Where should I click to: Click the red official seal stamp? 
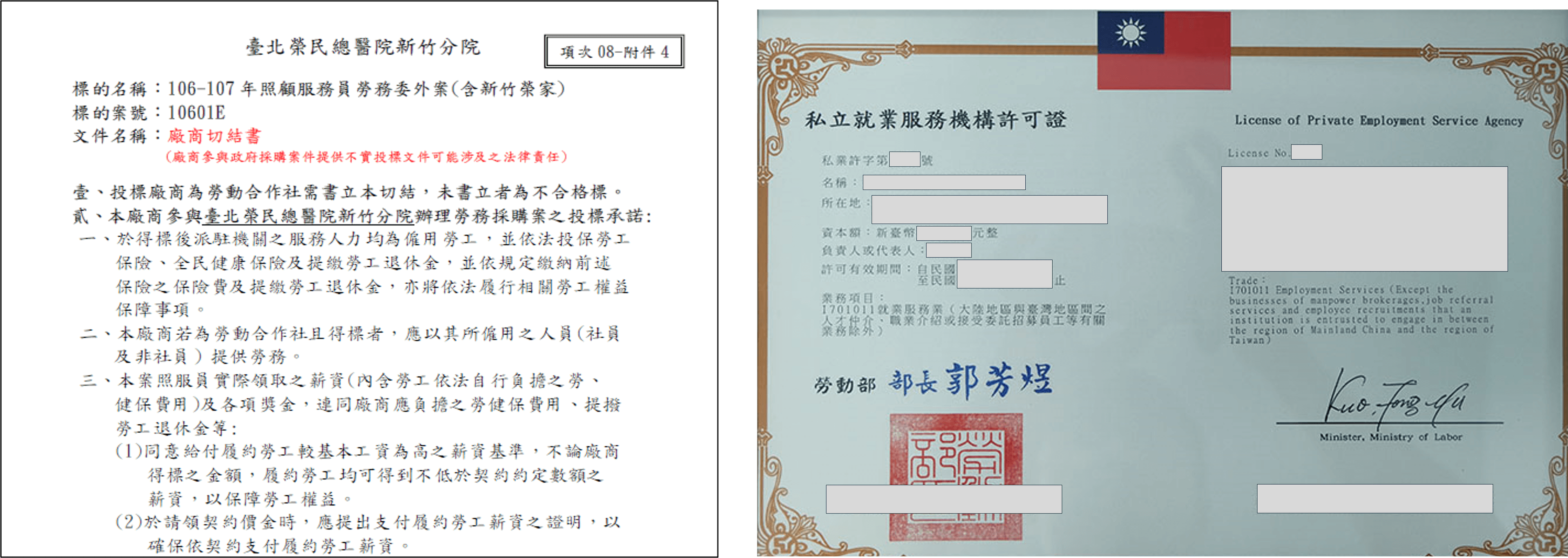(x=956, y=476)
